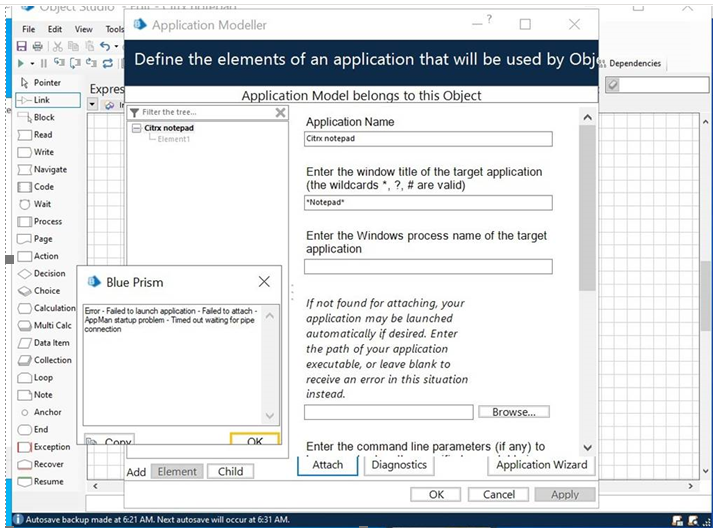Click the green Run play icon

[20, 63]
